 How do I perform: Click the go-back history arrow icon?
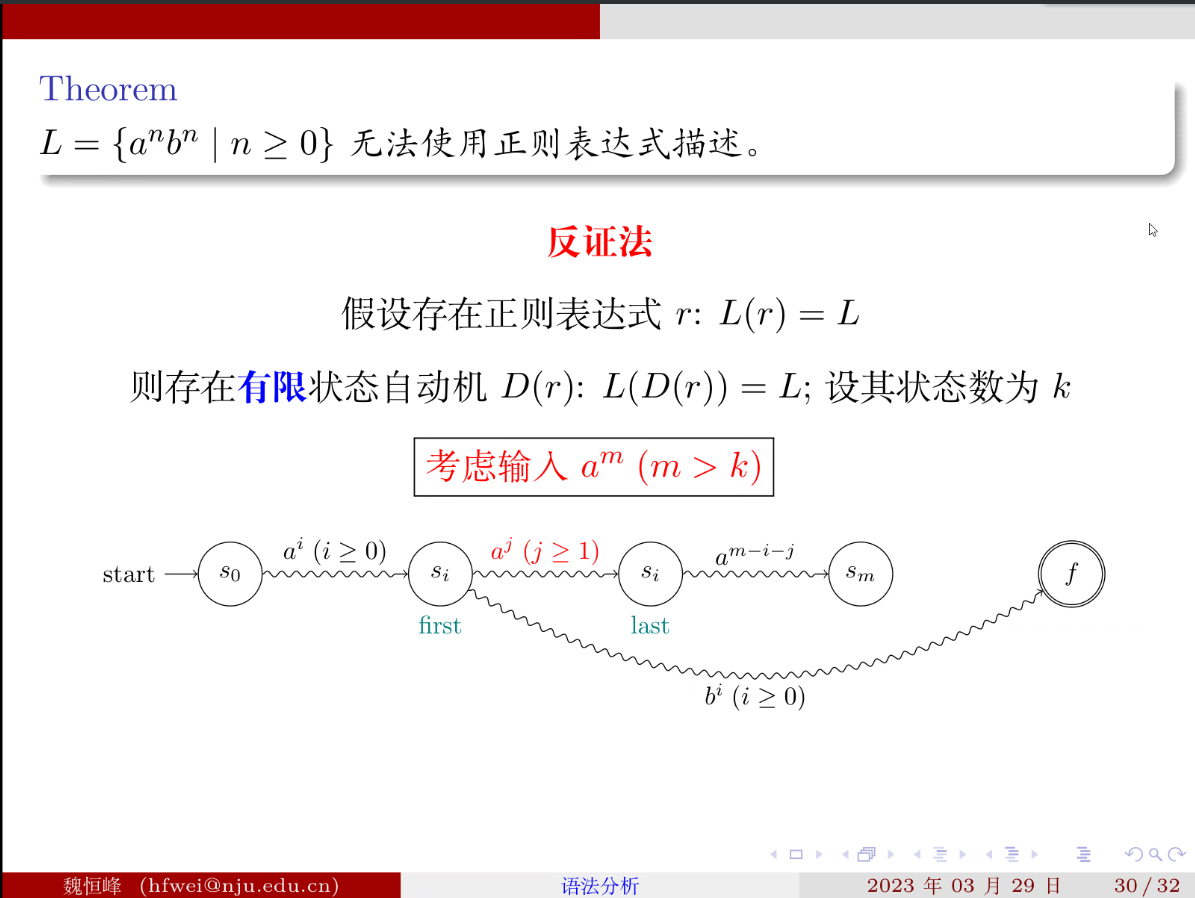(x=1135, y=853)
